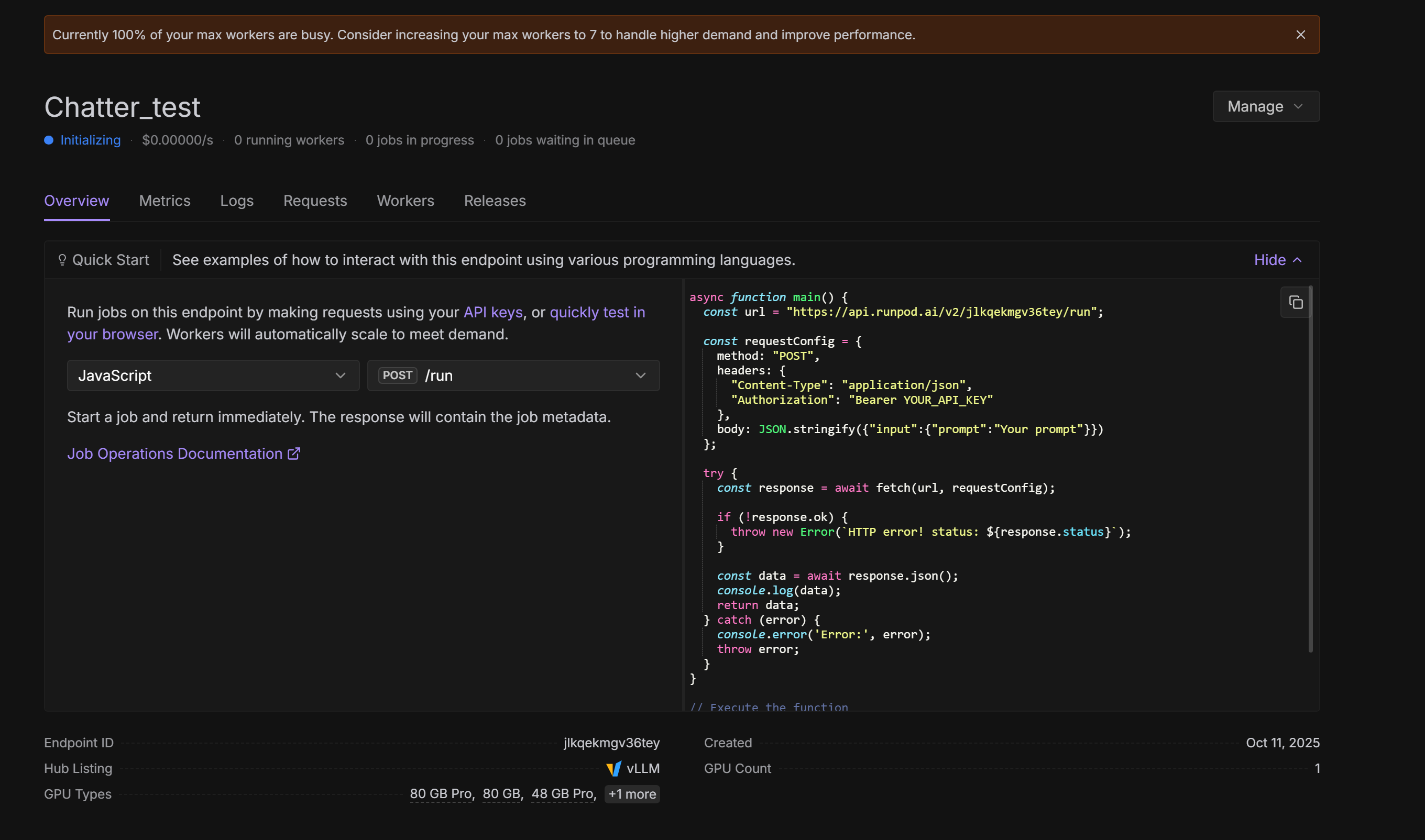The image size is (1425, 840).
Task: View the Releases tab
Action: (495, 201)
